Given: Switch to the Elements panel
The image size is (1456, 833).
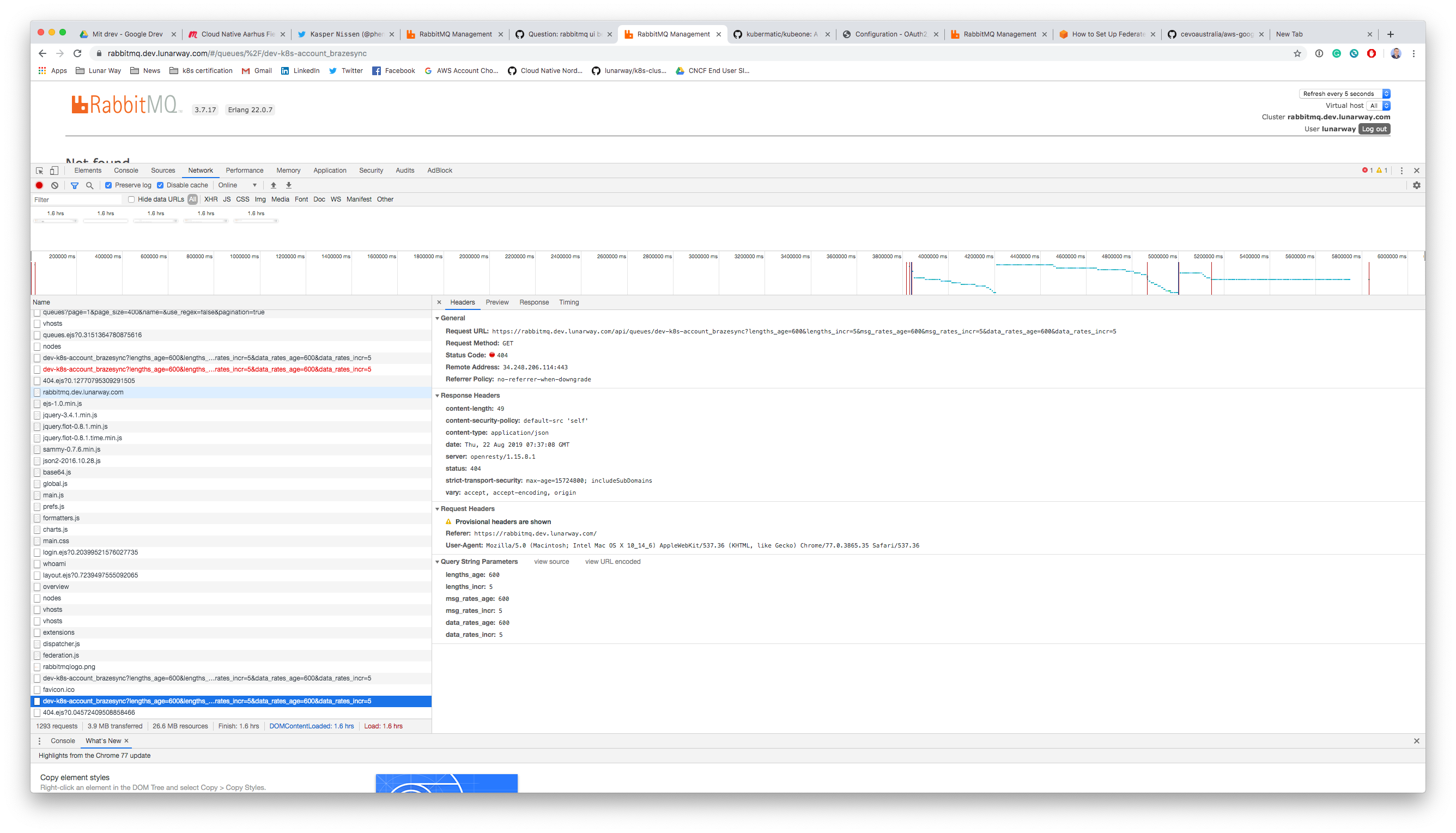Looking at the screenshot, I should click(88, 171).
